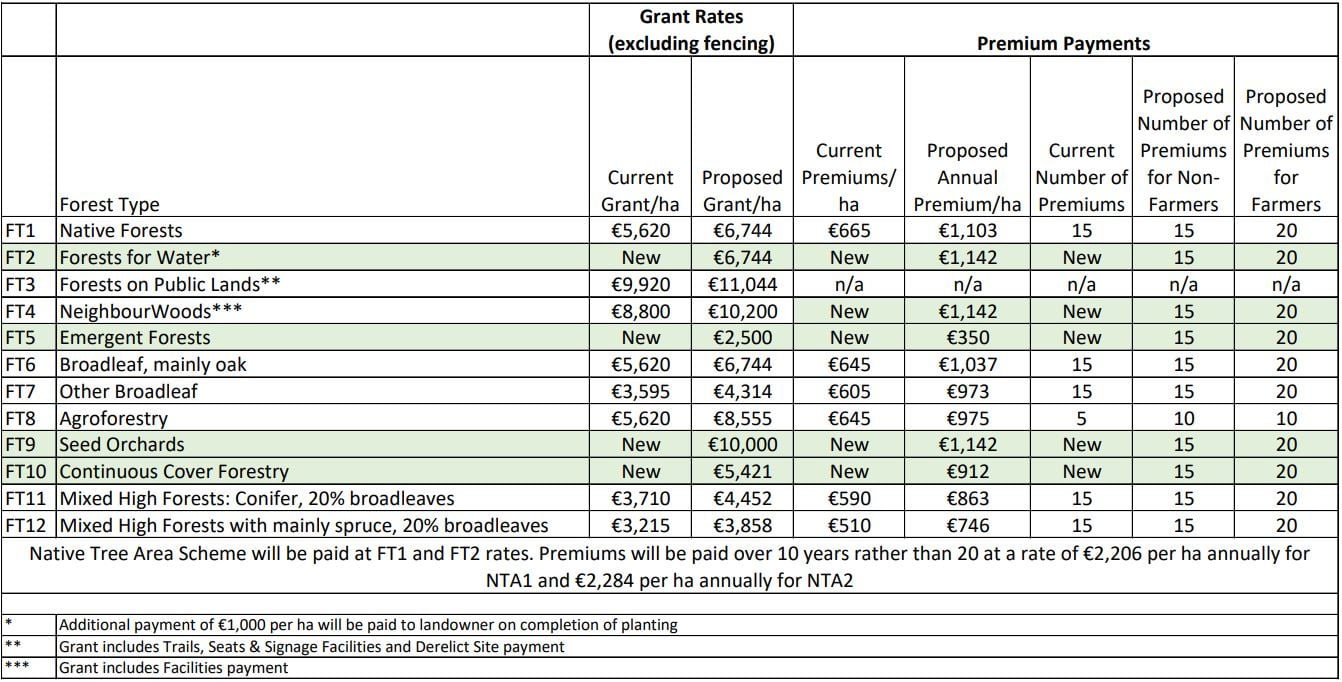Click the Agroforestry €8,555 proposed grant cell

742,418
